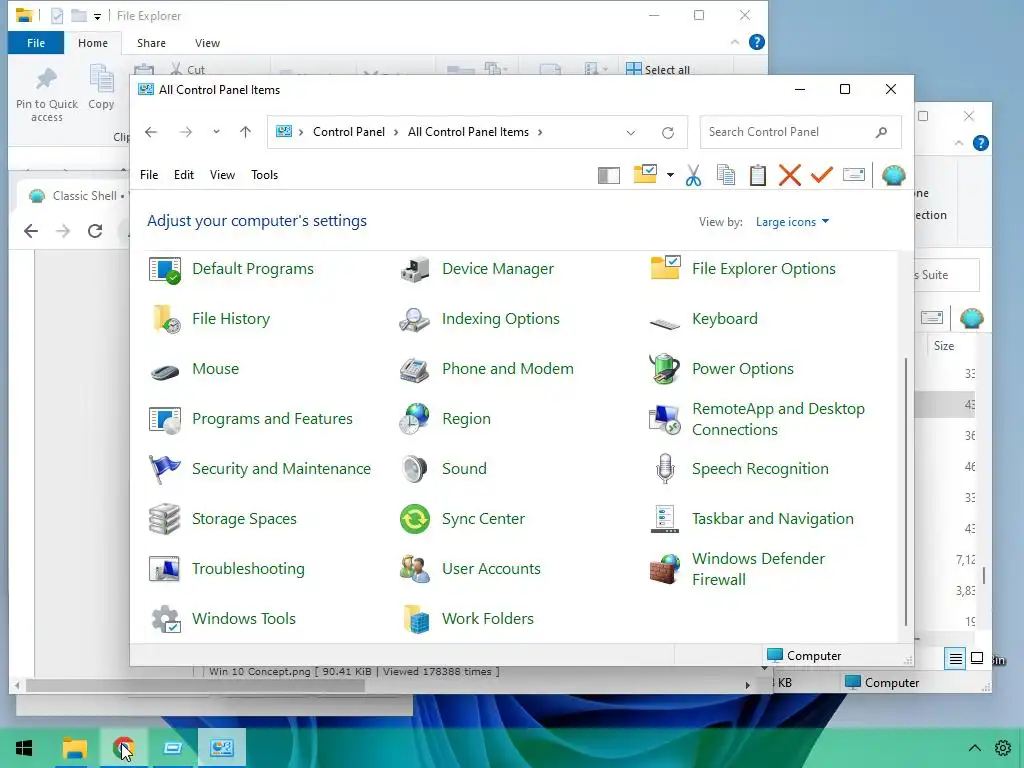Switch to Share tab in File Explorer
This screenshot has width=1024, height=768.
pos(152,43)
